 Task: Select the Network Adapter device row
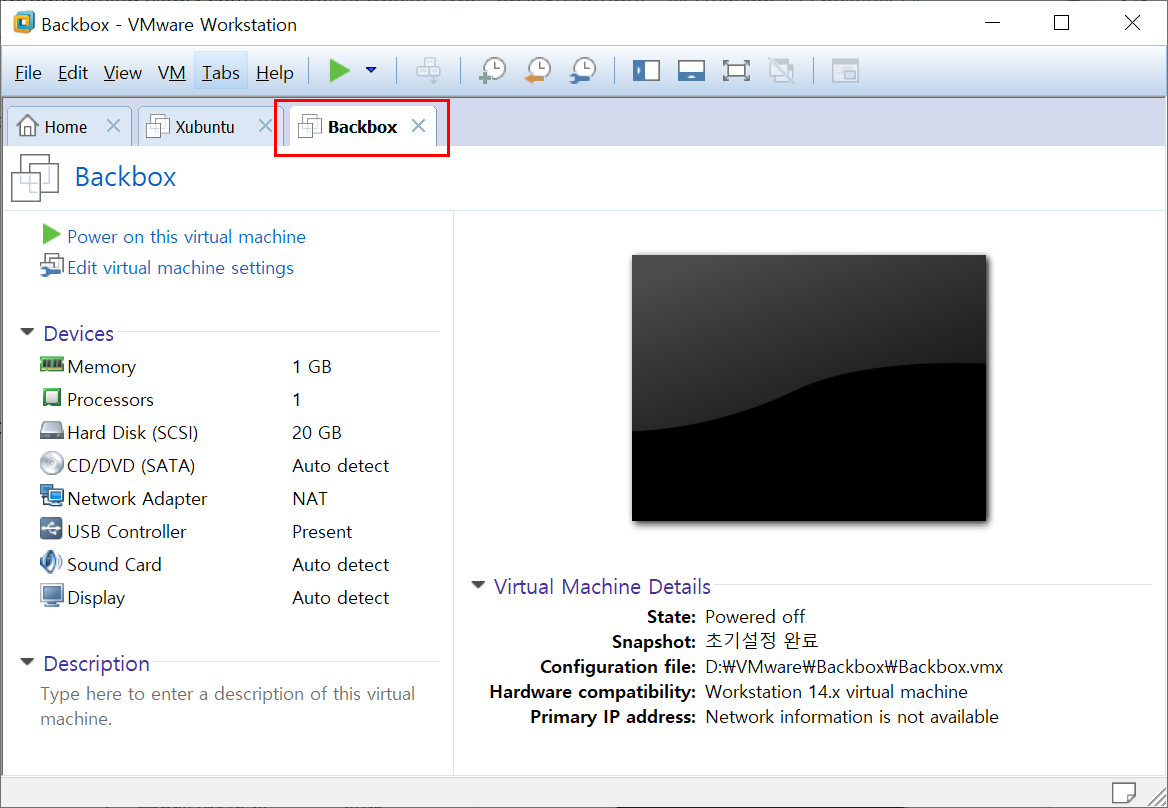coord(215,498)
